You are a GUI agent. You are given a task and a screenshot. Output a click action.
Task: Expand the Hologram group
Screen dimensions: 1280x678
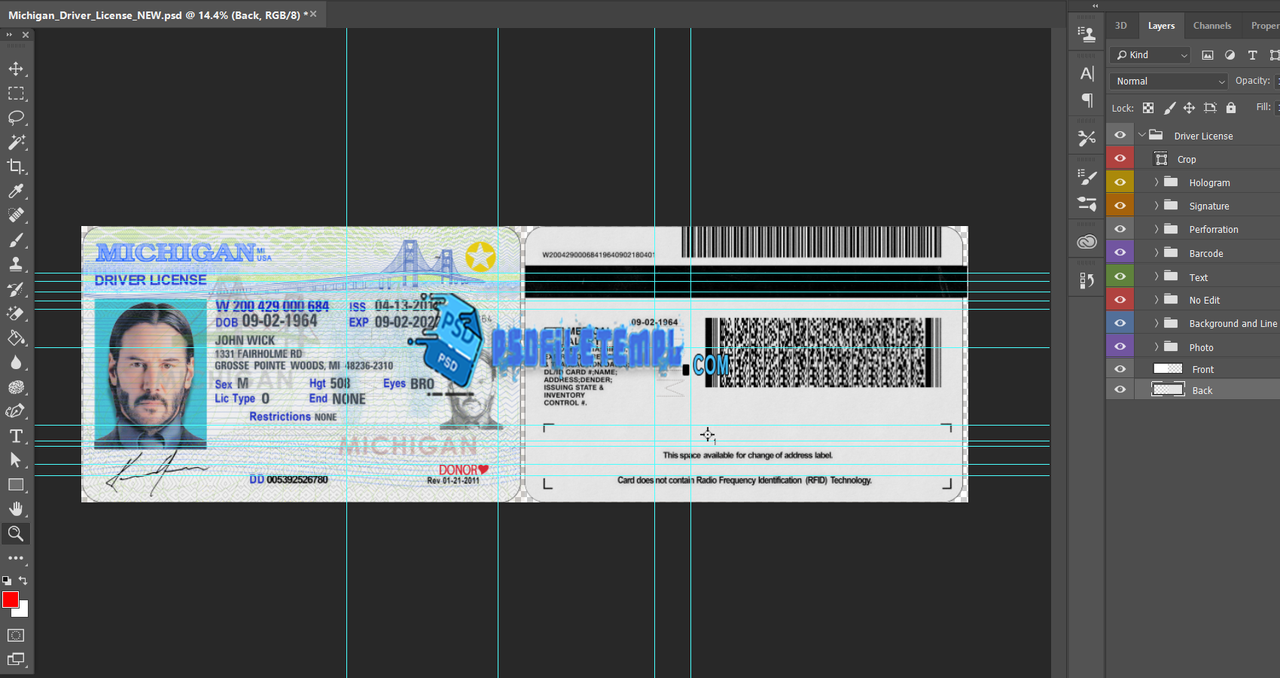pos(1156,182)
